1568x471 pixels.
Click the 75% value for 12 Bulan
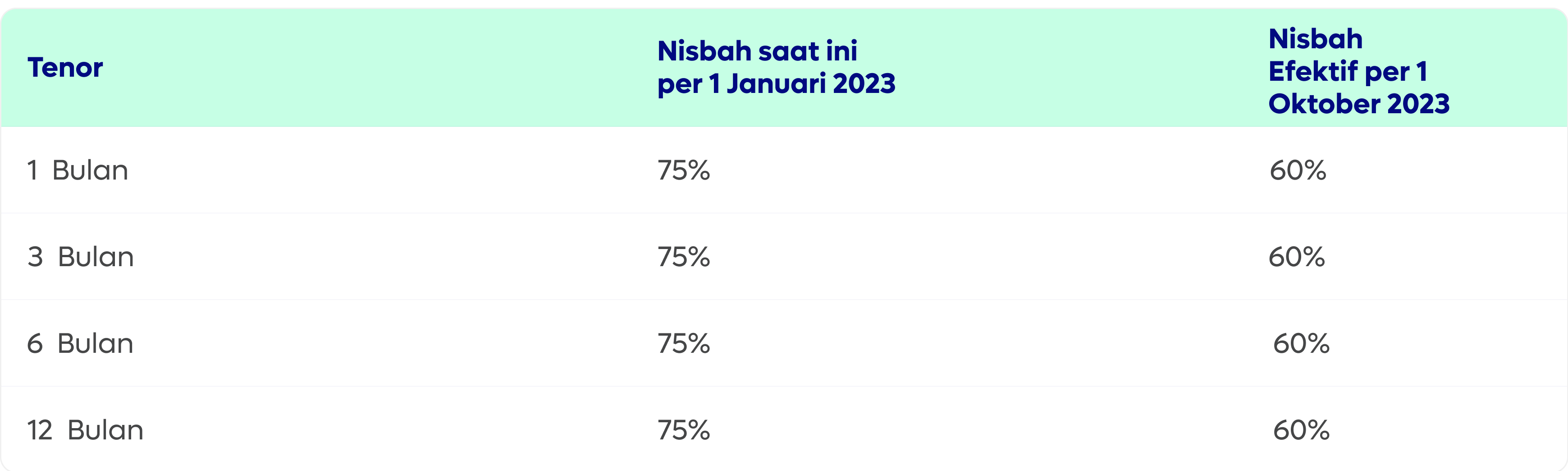click(x=684, y=429)
